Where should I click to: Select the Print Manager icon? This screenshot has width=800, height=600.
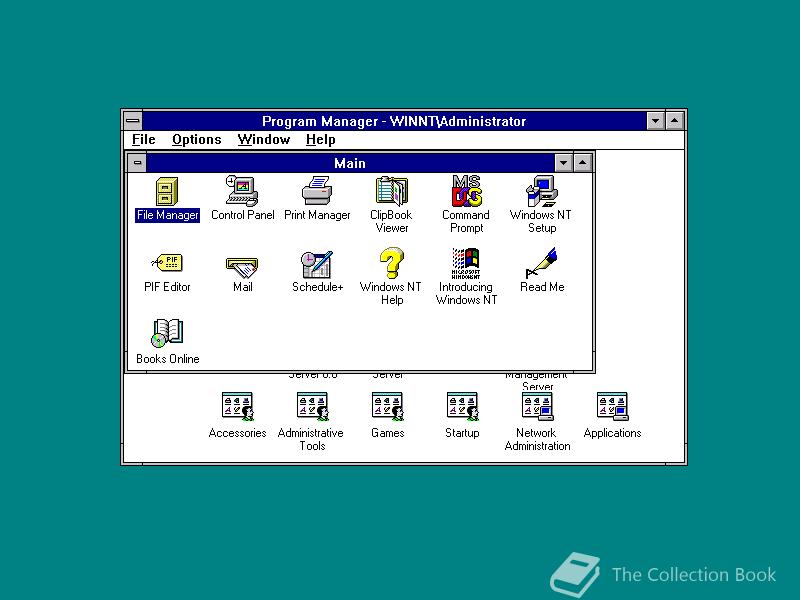[317, 191]
